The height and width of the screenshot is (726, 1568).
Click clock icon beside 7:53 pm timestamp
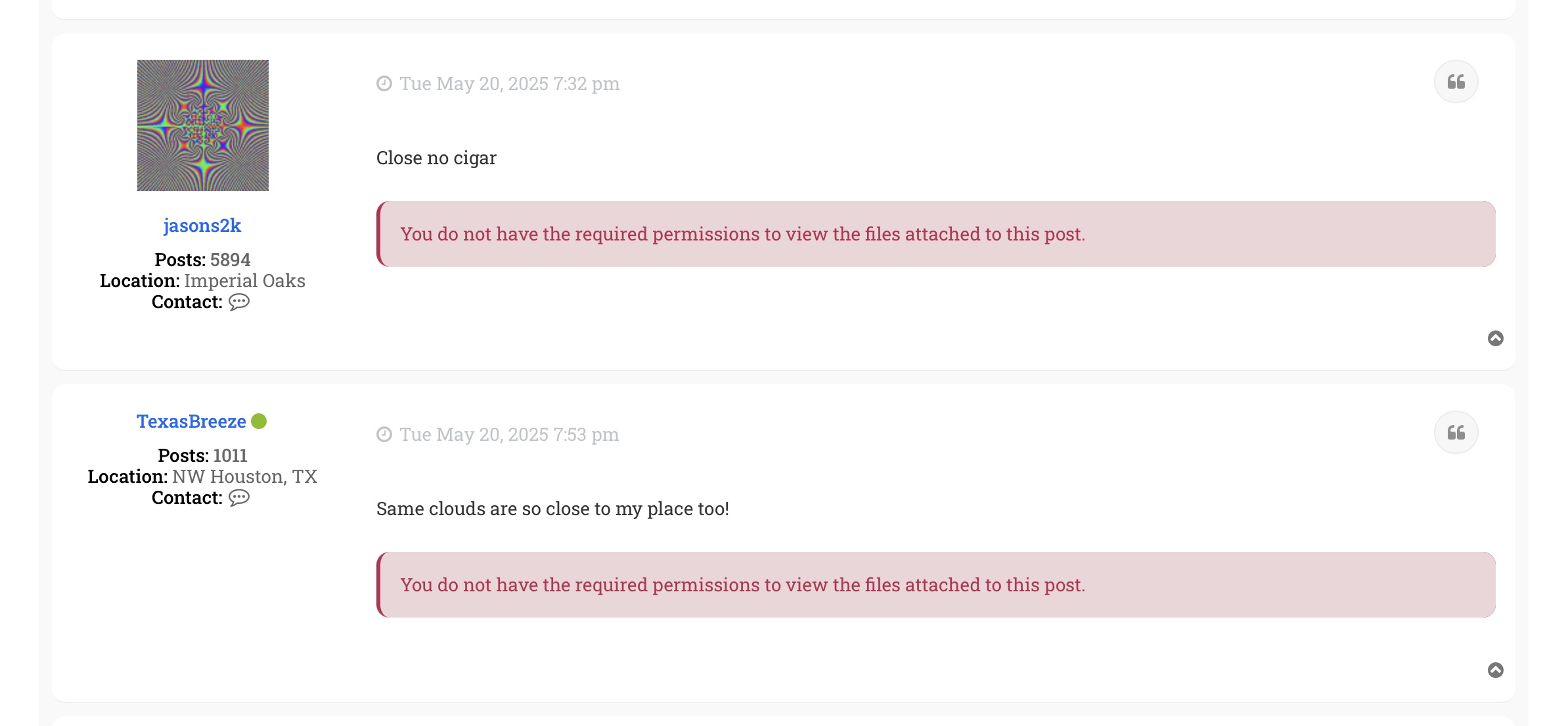[384, 434]
